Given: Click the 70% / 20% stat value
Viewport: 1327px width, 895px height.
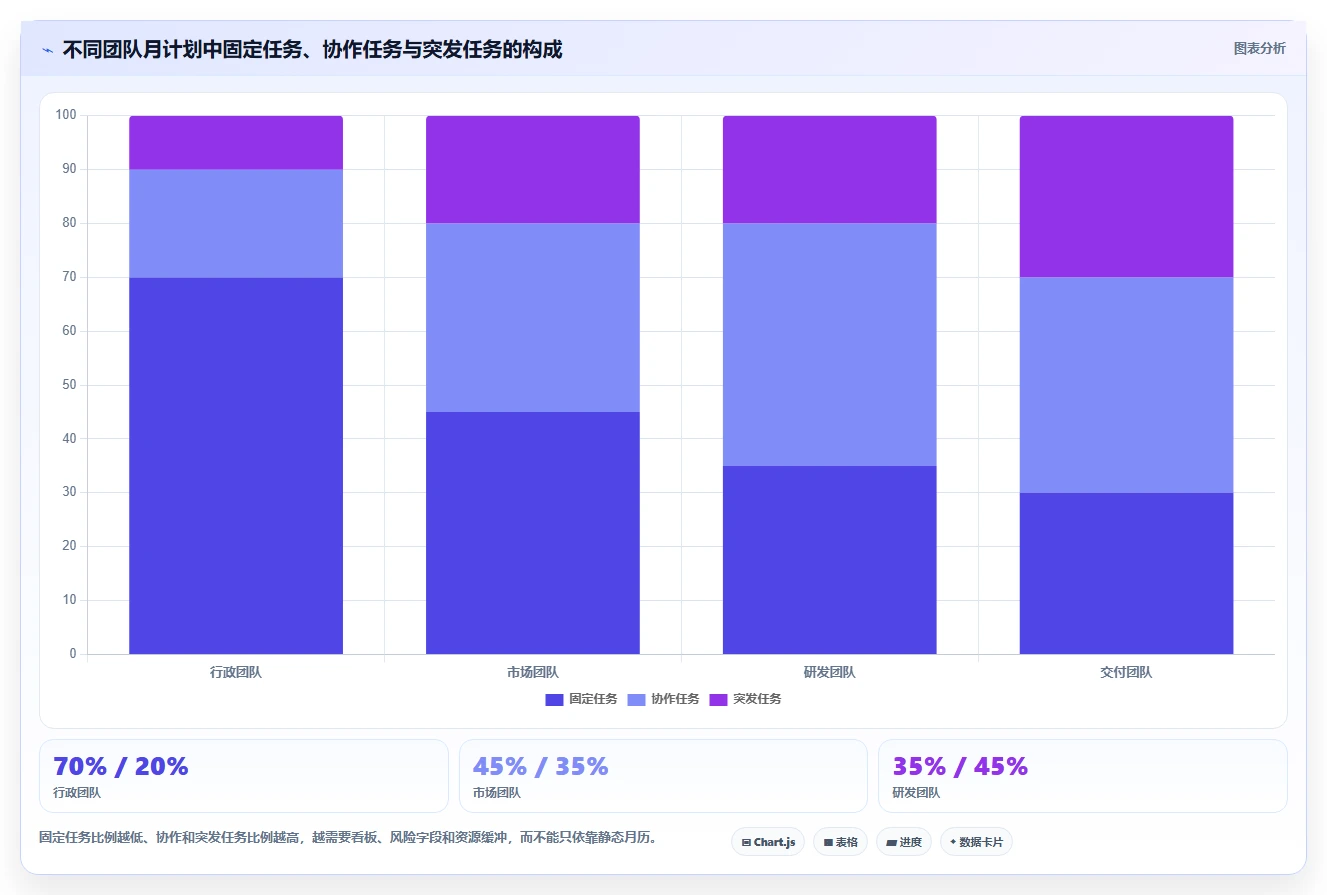Looking at the screenshot, I should (121, 767).
